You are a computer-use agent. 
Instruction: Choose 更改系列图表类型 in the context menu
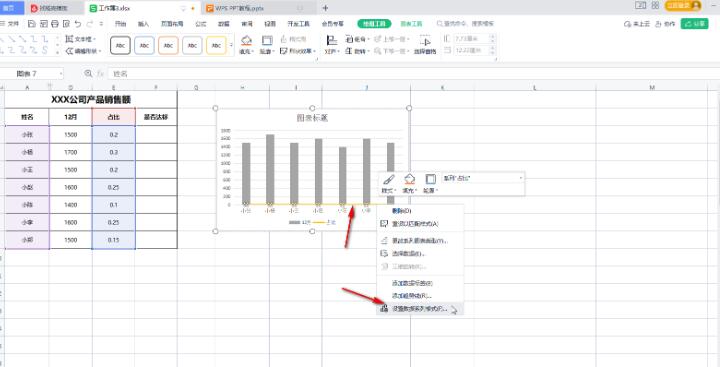point(420,241)
